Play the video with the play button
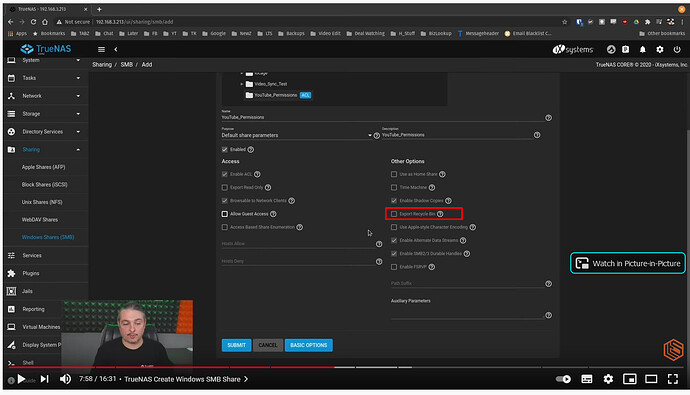 coord(21,379)
